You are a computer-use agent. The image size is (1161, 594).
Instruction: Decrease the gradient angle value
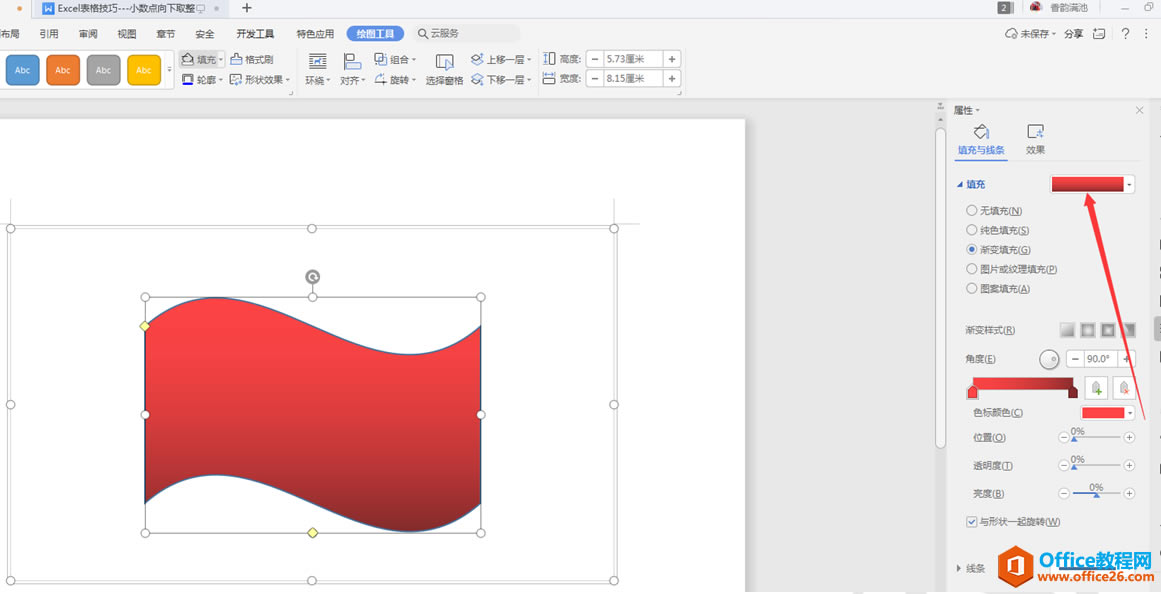[x=1075, y=359]
